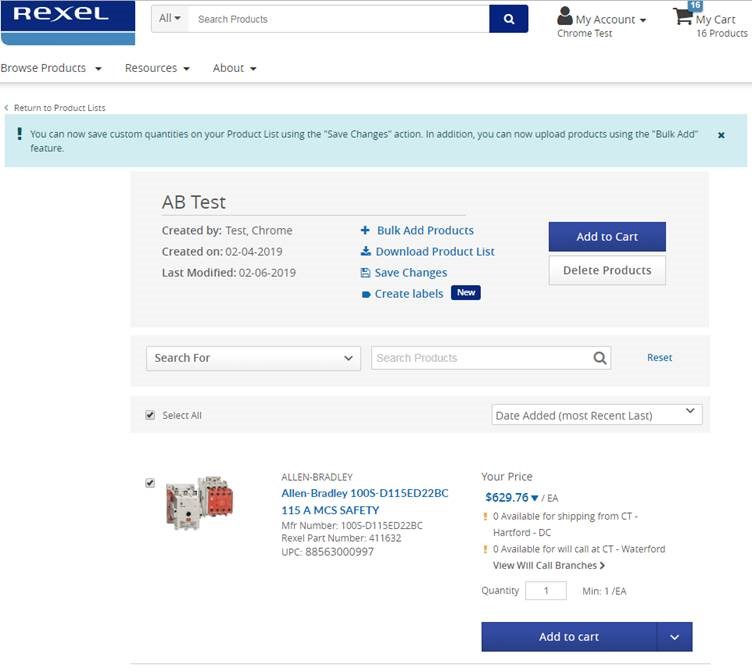Click the price arrow next to $629.76
752x672 pixels.
[535, 498]
